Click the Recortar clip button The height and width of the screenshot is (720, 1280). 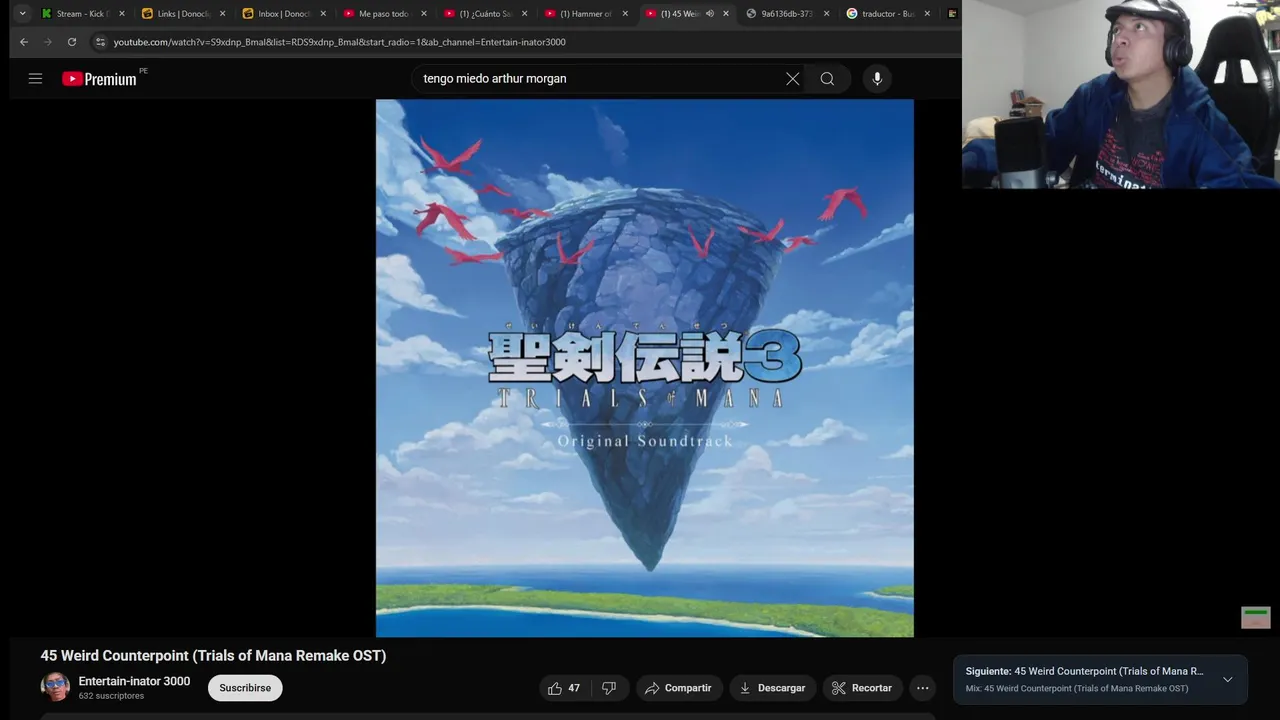click(x=862, y=688)
